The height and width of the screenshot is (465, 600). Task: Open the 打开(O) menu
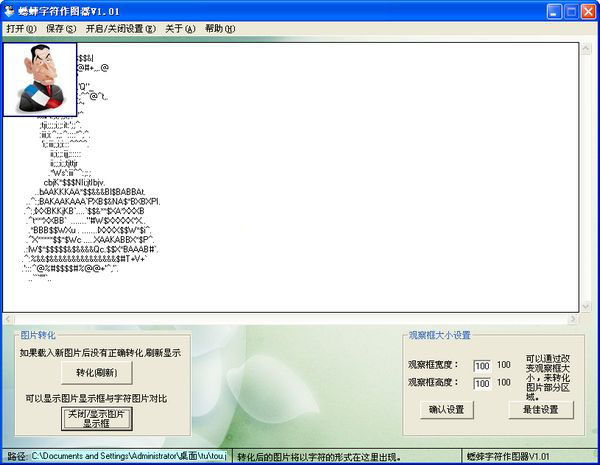click(21, 29)
